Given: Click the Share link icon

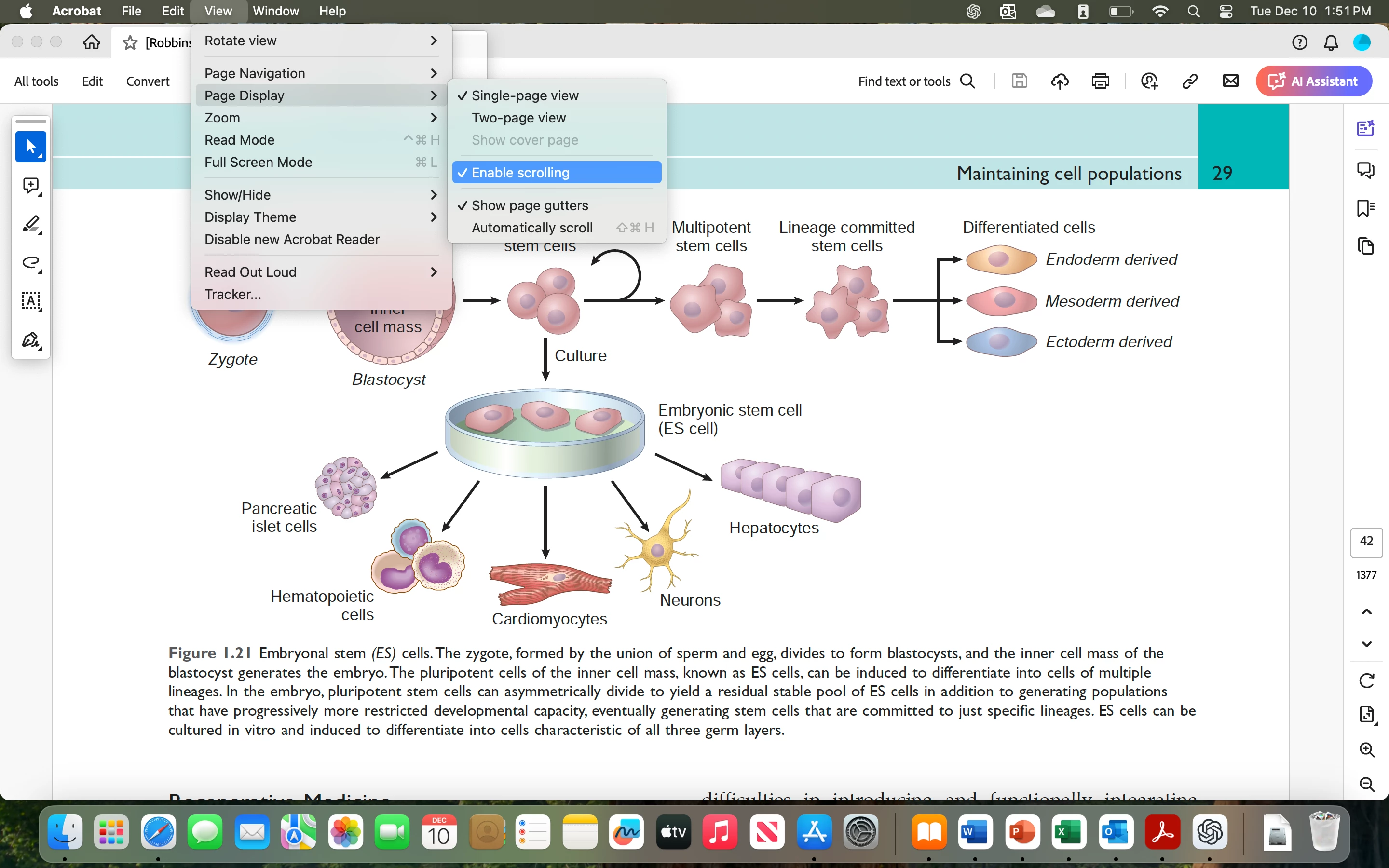Looking at the screenshot, I should [1189, 81].
